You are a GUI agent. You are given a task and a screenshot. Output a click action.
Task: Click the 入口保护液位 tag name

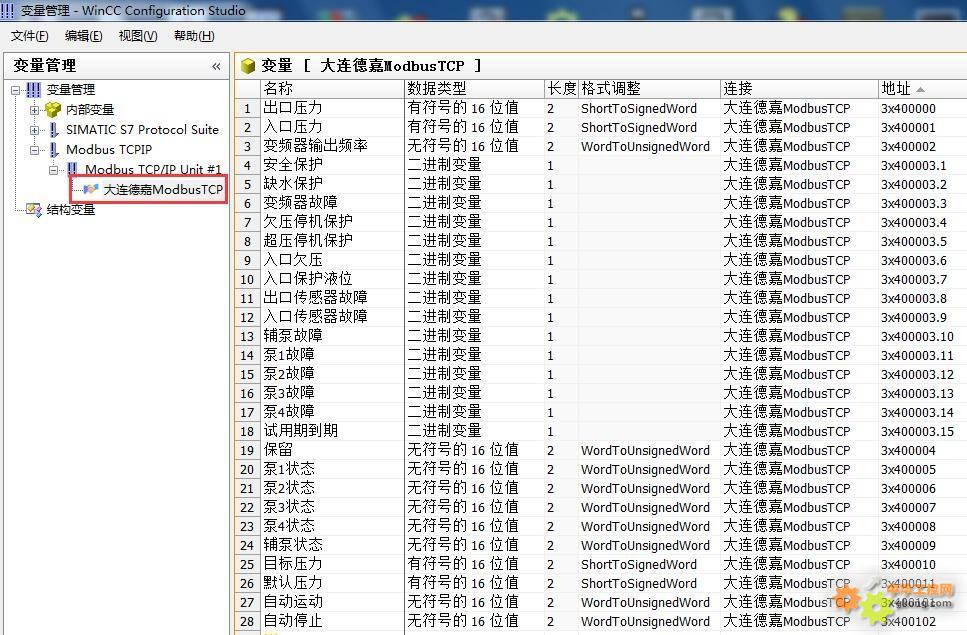pos(308,279)
